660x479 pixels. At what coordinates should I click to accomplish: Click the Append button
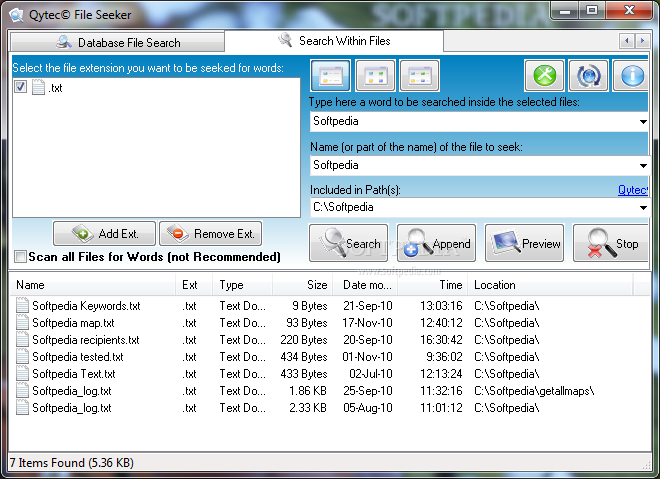click(x=436, y=243)
